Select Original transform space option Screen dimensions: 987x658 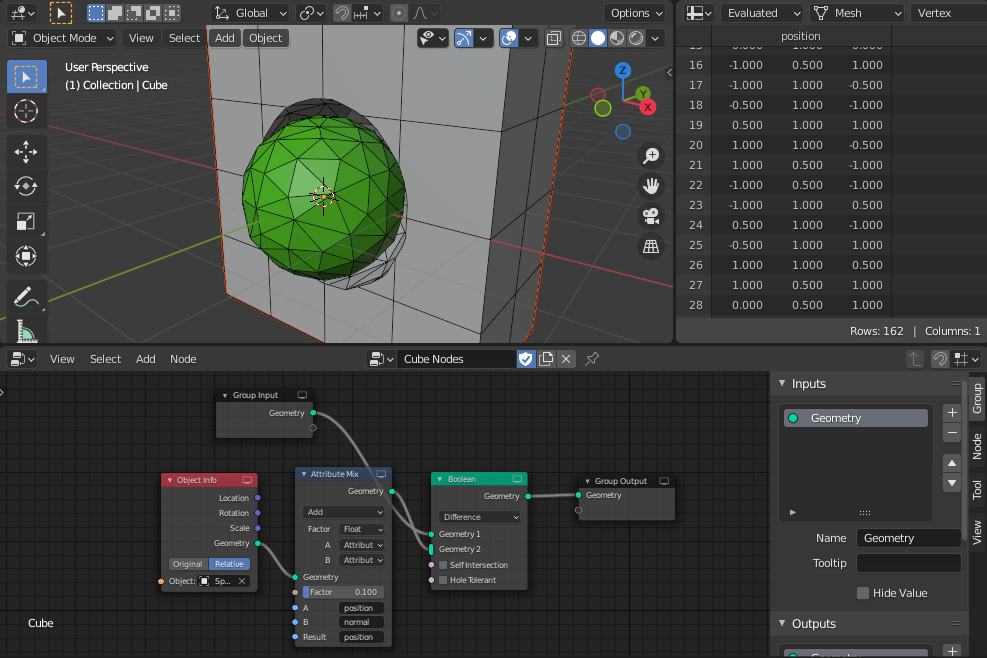tap(188, 564)
